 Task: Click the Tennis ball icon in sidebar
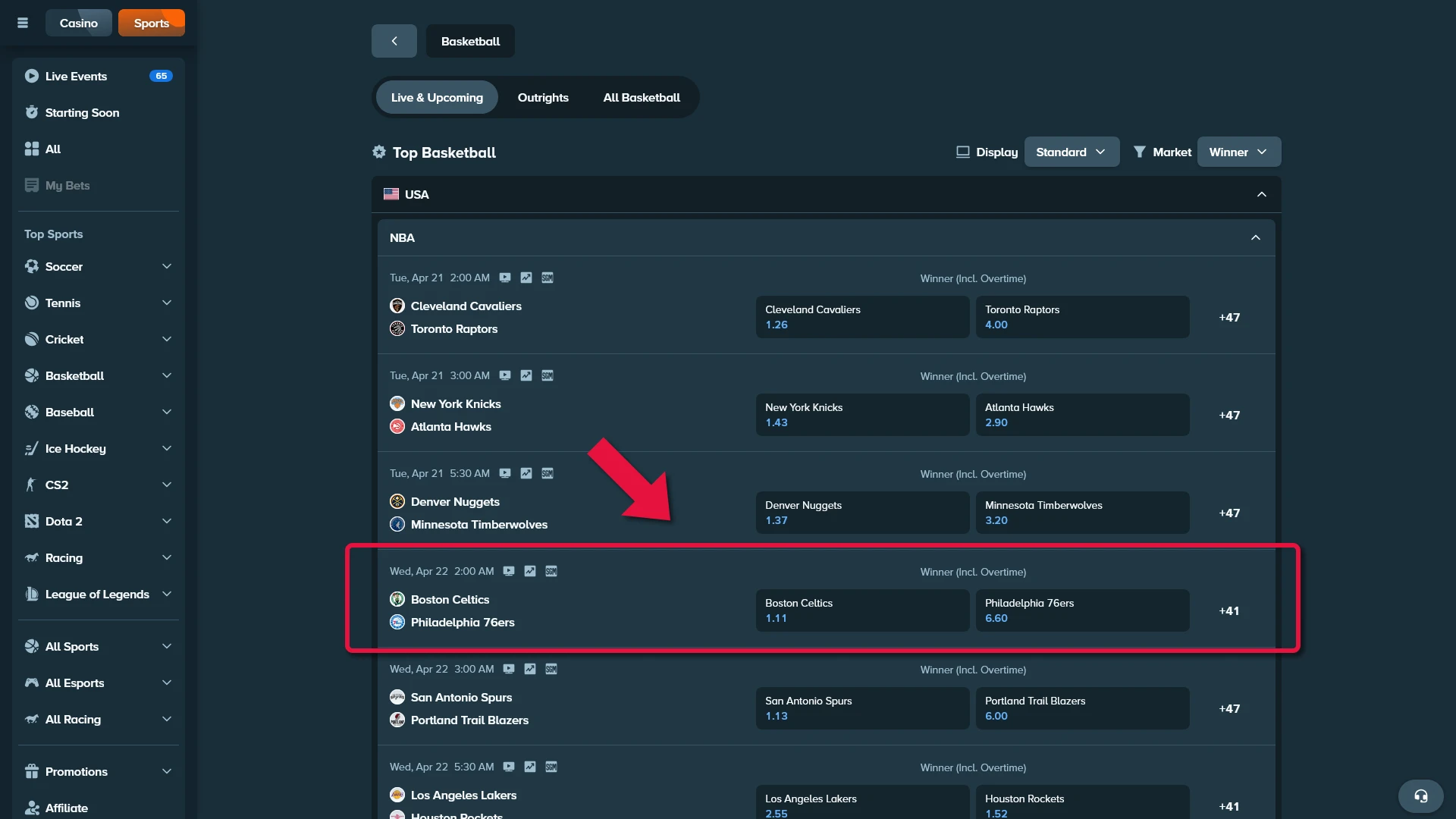tap(31, 303)
